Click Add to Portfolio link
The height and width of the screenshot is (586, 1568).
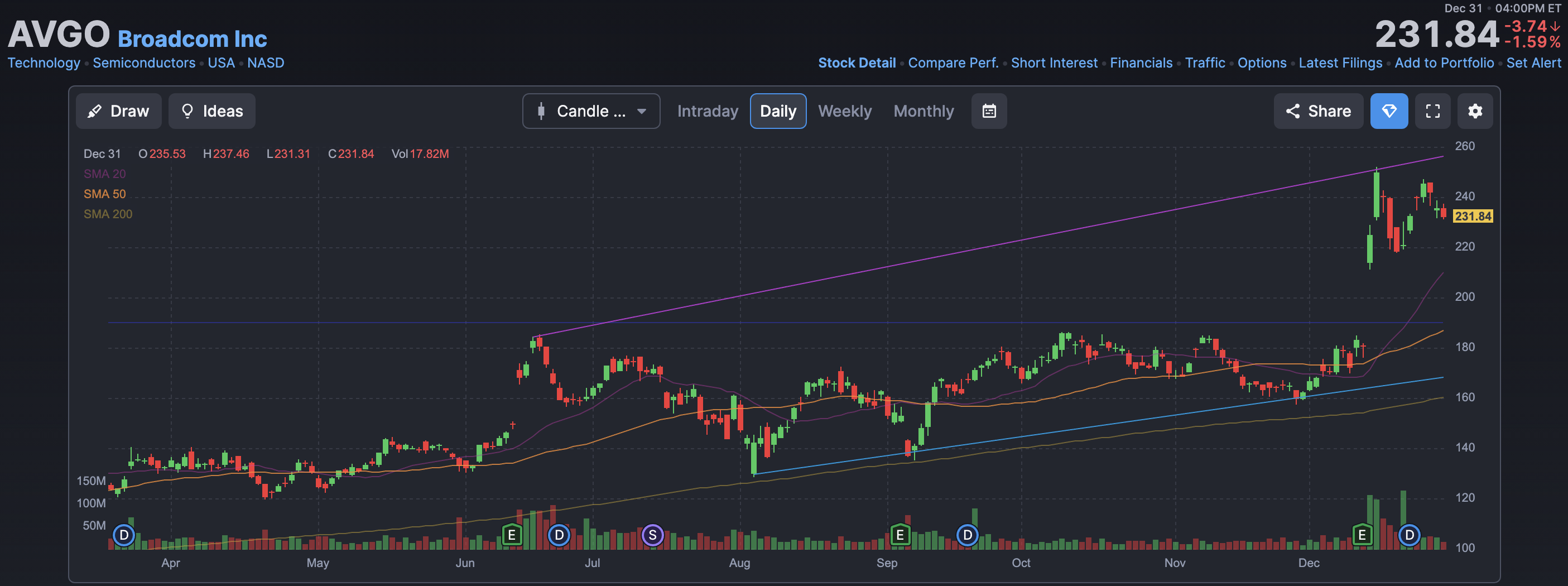click(x=1445, y=63)
